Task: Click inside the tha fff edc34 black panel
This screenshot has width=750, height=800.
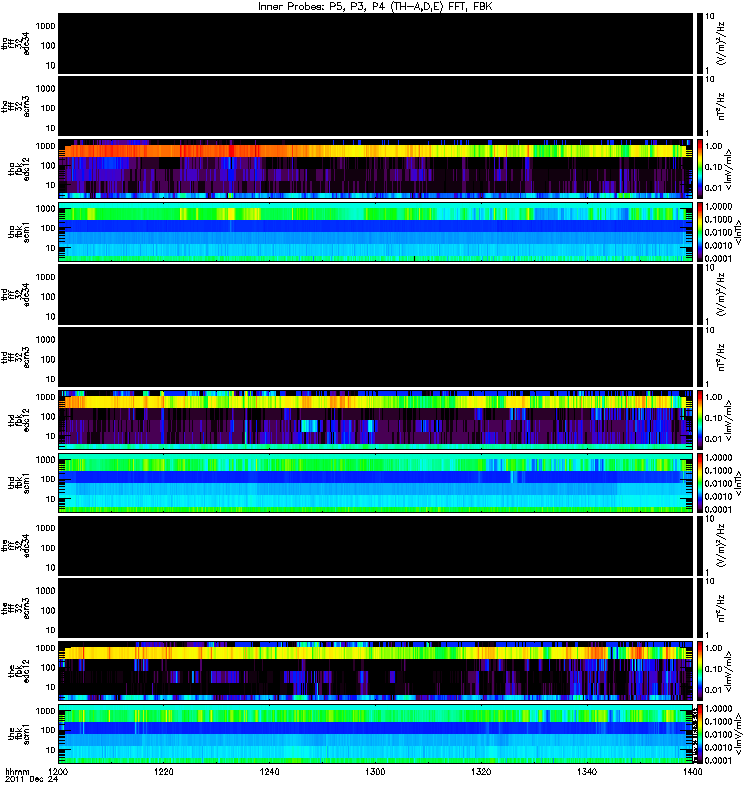Action: (376, 43)
